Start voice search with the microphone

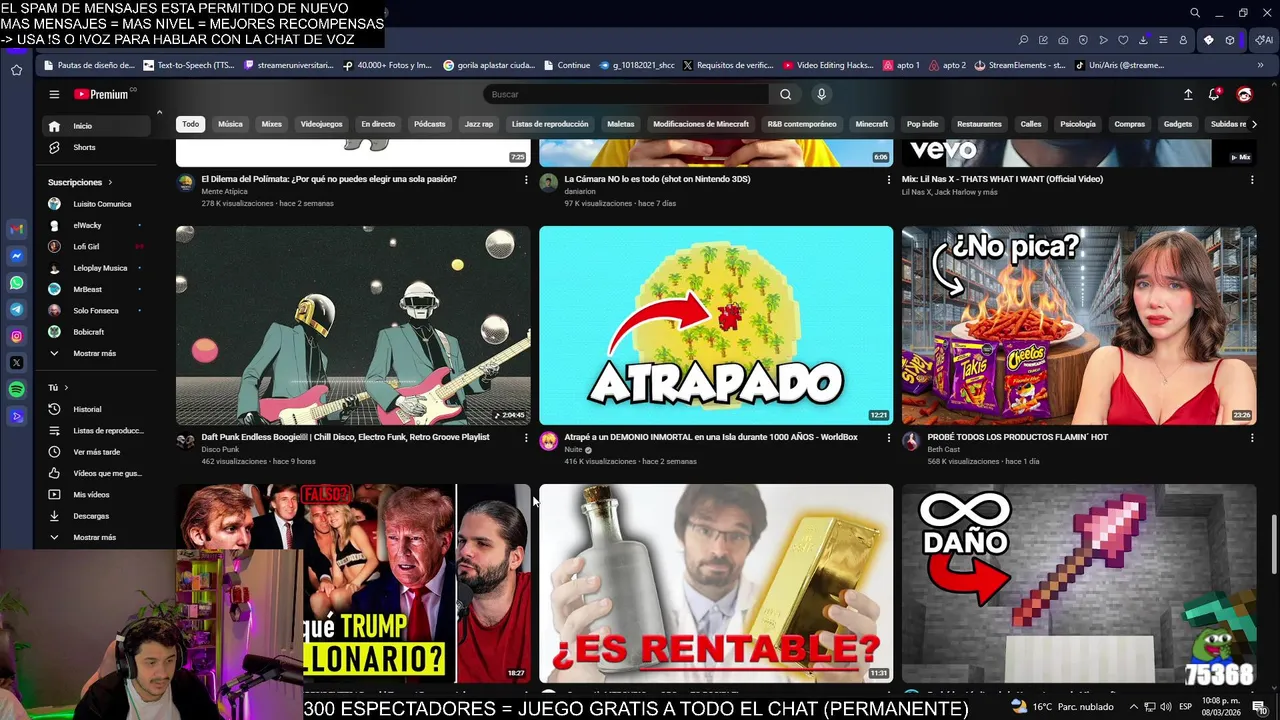point(821,94)
